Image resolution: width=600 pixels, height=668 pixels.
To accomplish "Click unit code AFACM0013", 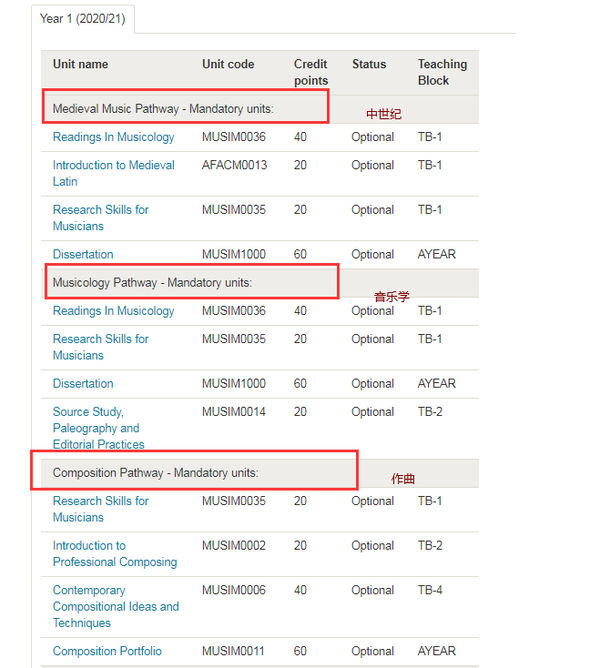I will click(x=234, y=165).
